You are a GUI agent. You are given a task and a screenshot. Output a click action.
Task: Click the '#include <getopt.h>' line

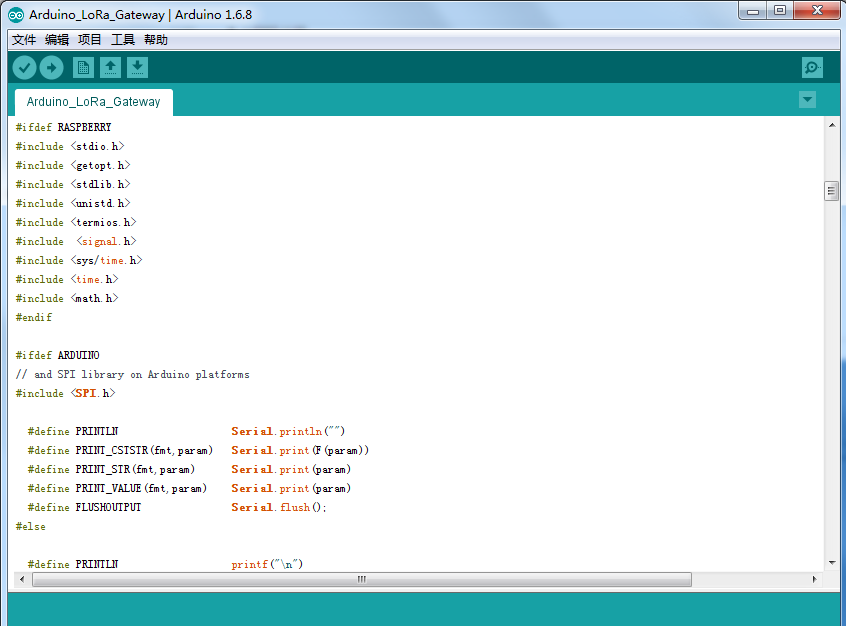[73, 165]
